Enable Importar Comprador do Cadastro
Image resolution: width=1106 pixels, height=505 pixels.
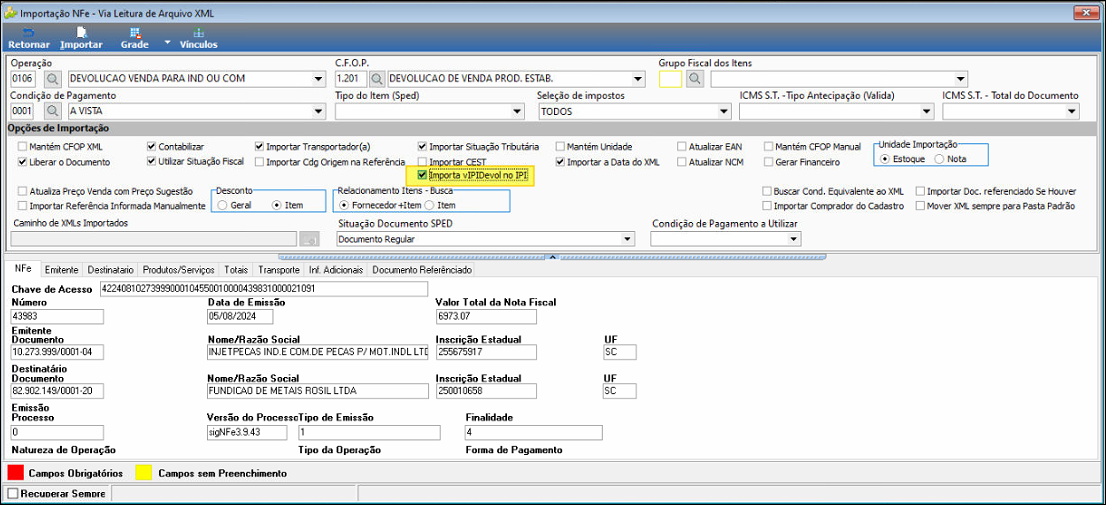coord(767,206)
